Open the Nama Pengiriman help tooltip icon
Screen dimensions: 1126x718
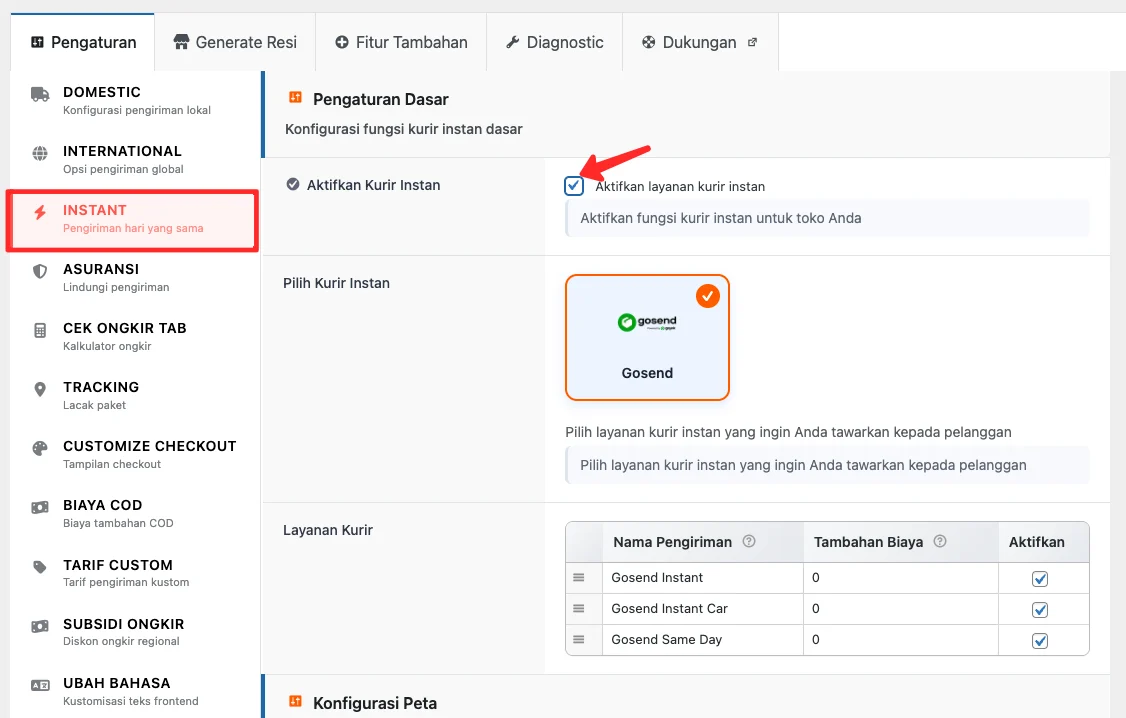[749, 541]
